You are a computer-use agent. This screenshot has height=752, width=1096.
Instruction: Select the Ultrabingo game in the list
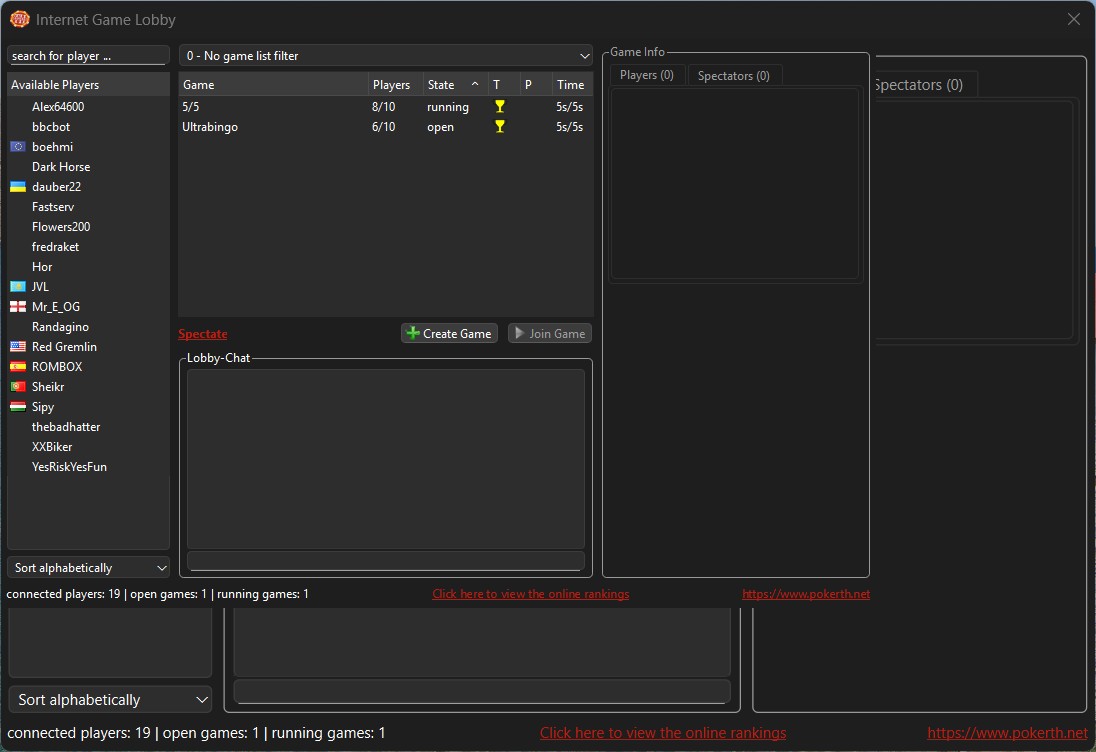coord(210,127)
